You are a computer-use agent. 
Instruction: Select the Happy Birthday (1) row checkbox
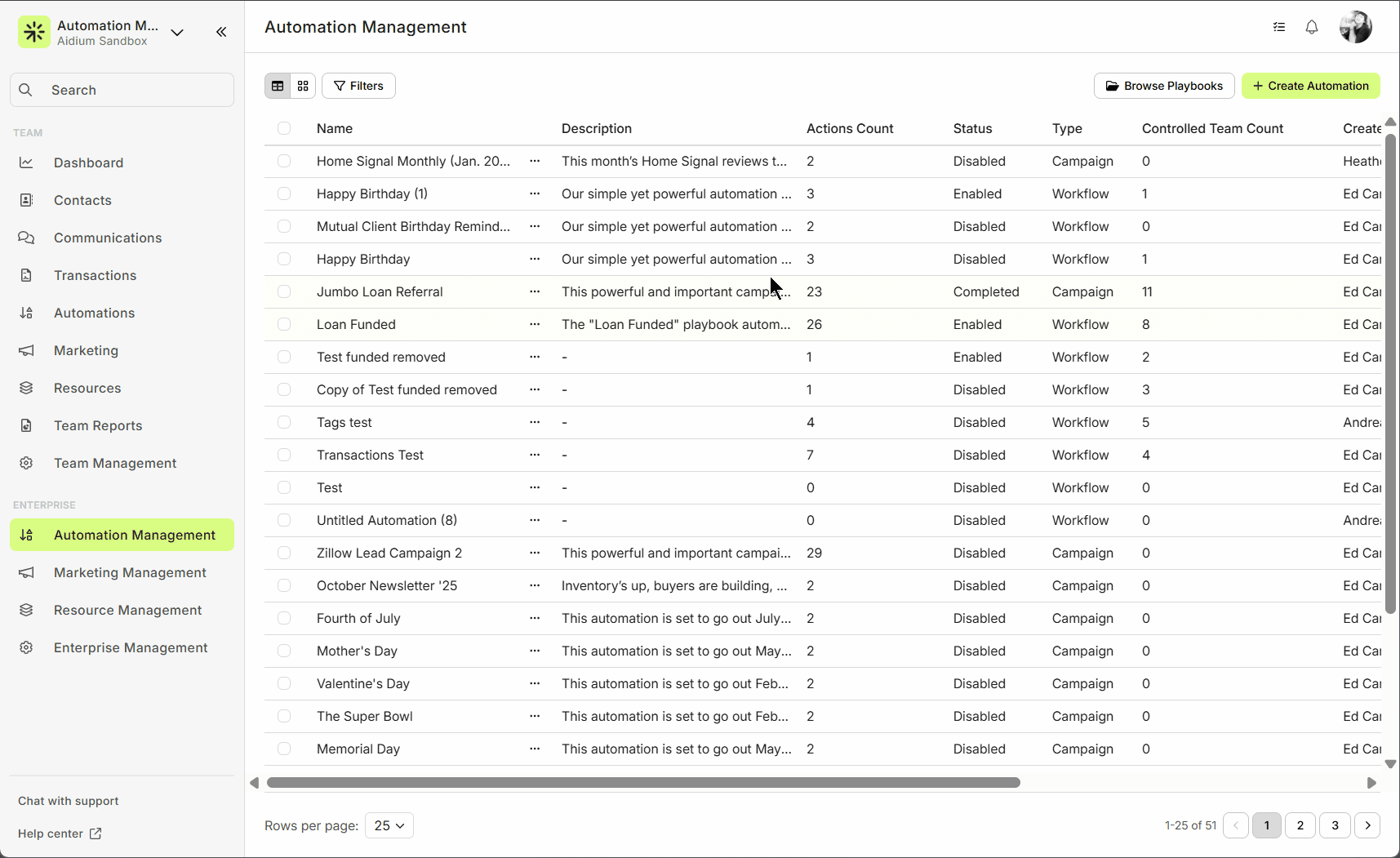click(284, 193)
